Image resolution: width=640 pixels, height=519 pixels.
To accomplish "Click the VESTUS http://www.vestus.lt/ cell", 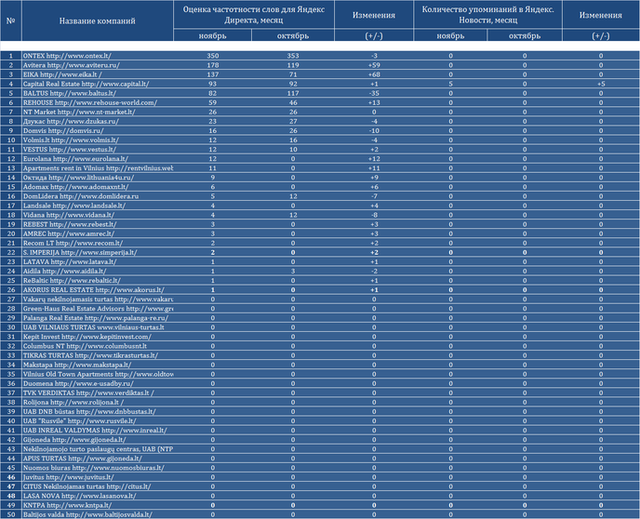I will 97,149.
